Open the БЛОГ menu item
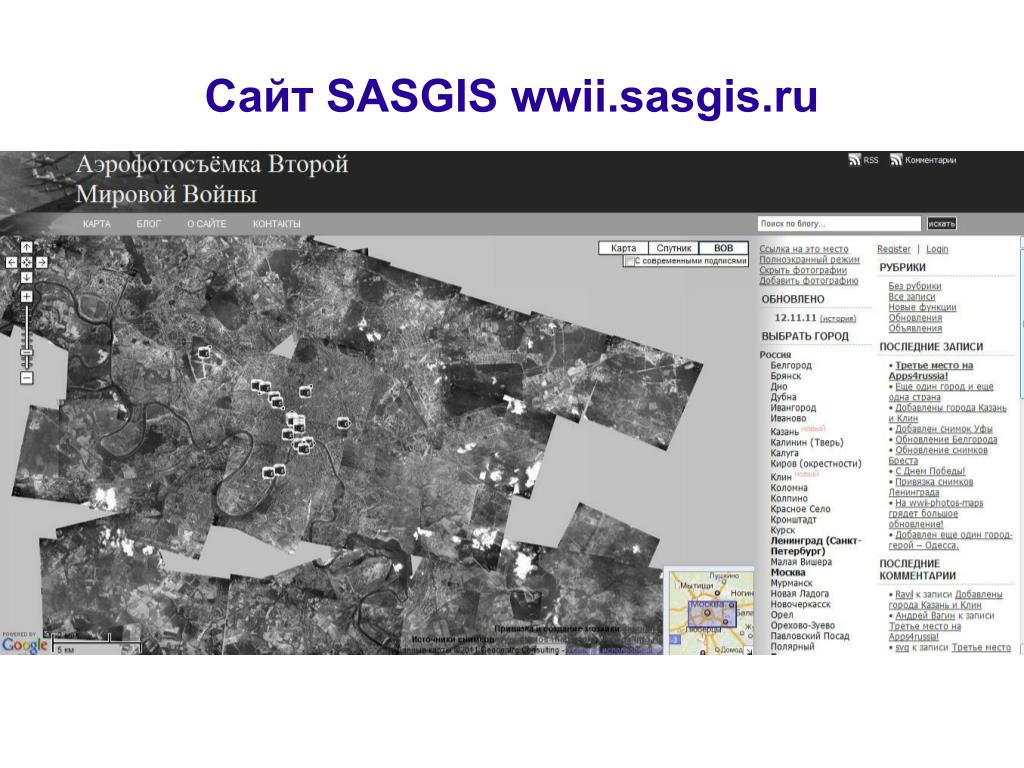This screenshot has width=1024, height=768. (x=148, y=223)
